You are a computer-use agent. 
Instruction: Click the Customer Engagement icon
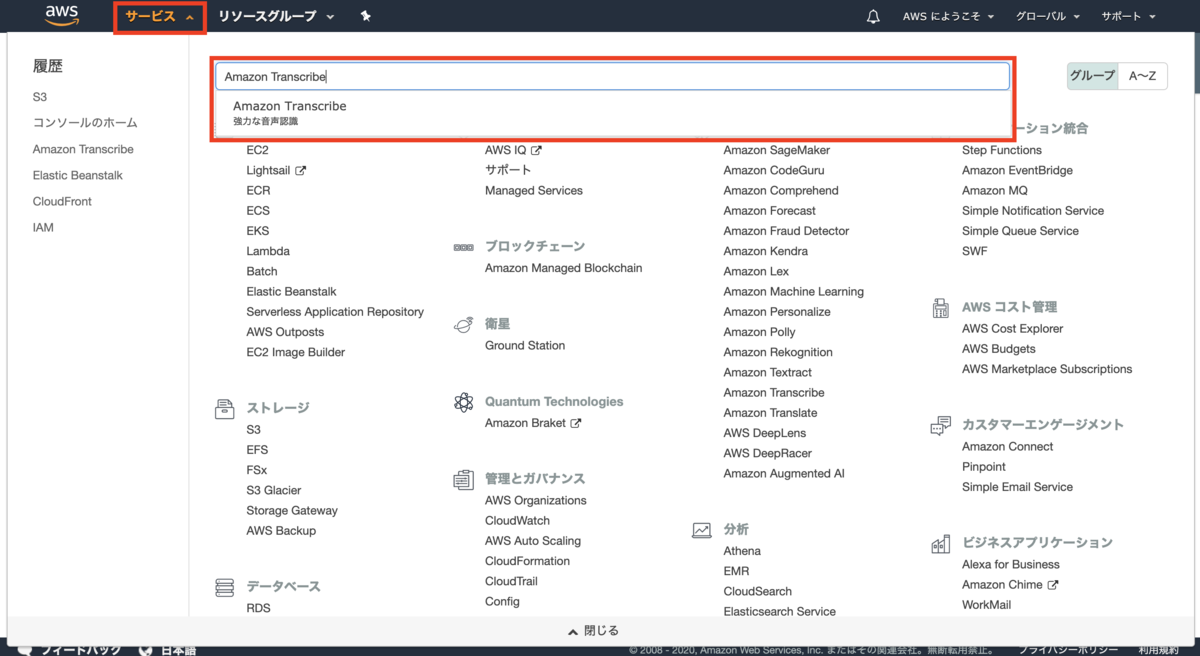point(940,426)
